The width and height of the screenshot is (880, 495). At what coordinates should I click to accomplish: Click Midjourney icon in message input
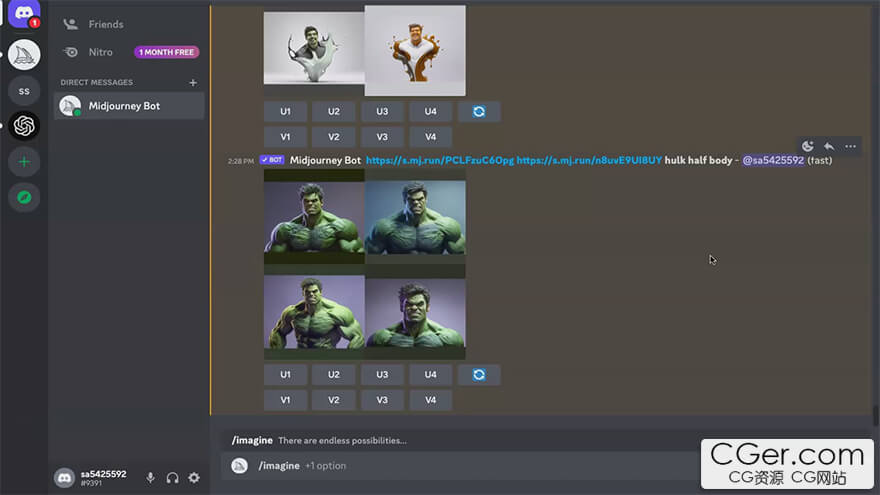[240, 466]
